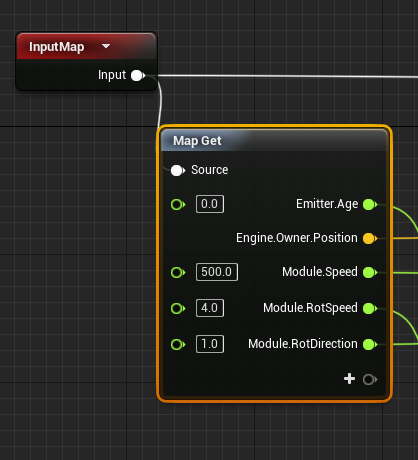Click the empty gray add pin

pos(370,379)
